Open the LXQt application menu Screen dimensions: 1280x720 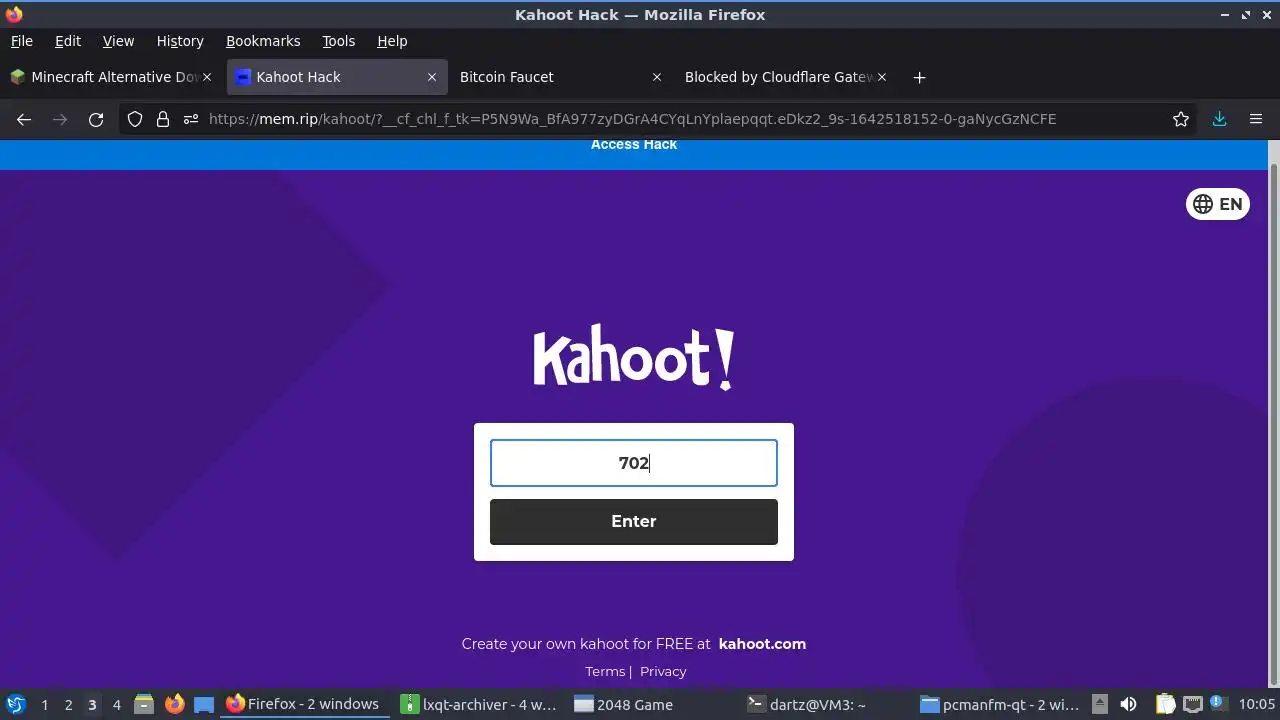pos(15,704)
